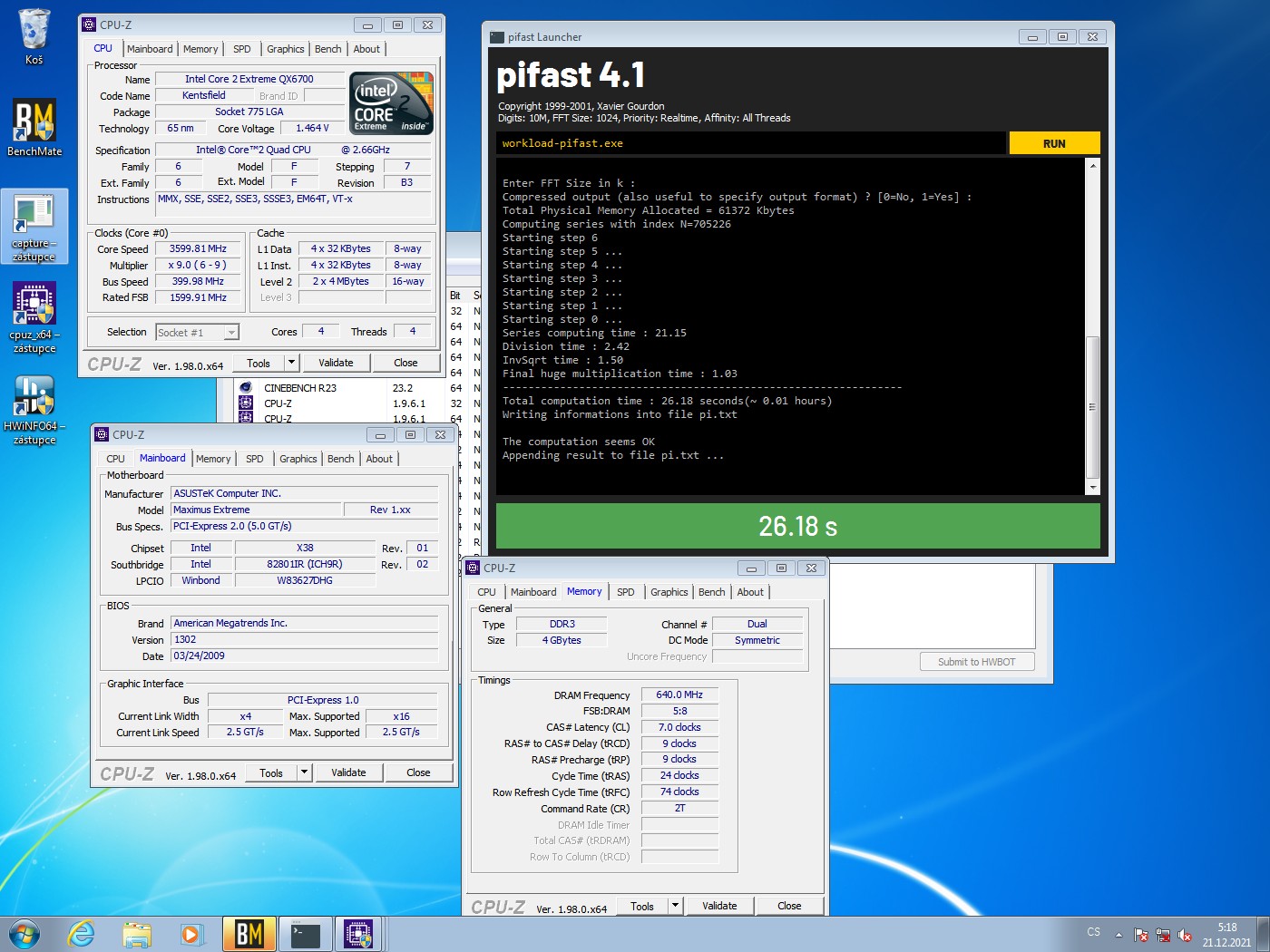Click the green 26.18 s result bar
The image size is (1270, 952).
(x=797, y=526)
